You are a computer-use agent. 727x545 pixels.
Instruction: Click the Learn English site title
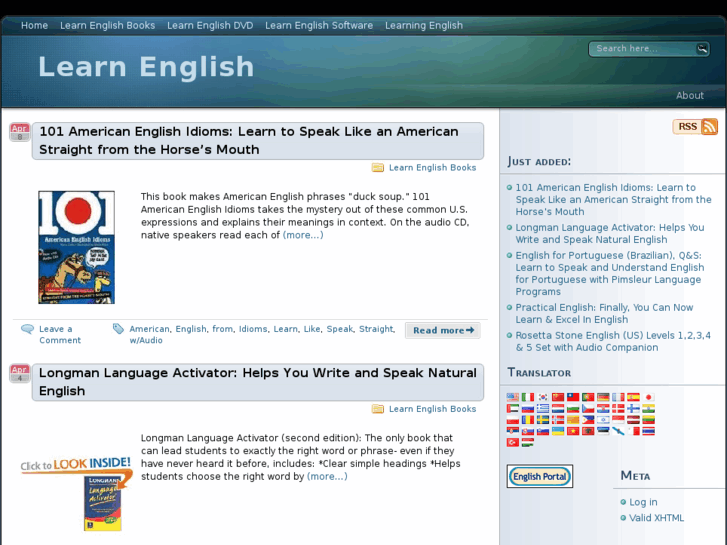pyautogui.click(x=146, y=66)
